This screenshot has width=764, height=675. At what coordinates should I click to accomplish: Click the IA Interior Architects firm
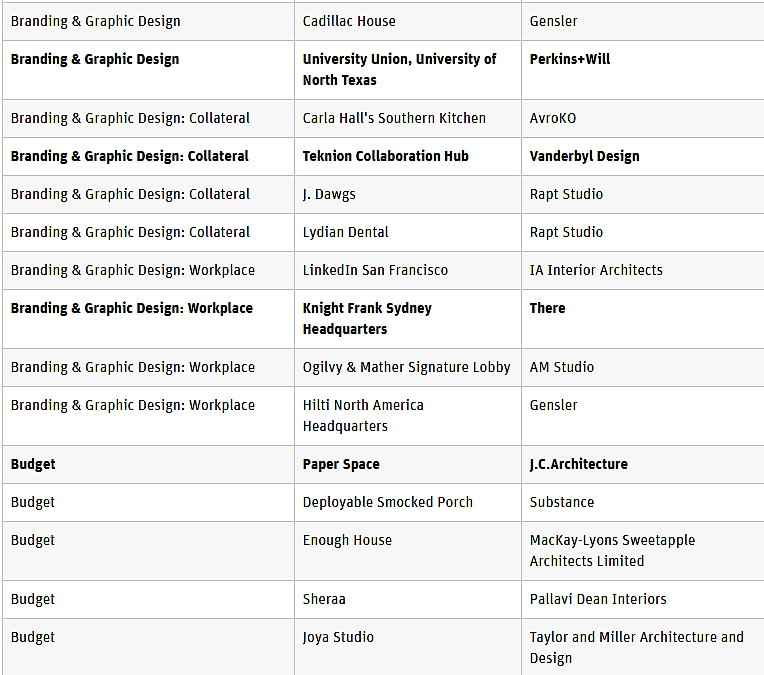coord(596,270)
